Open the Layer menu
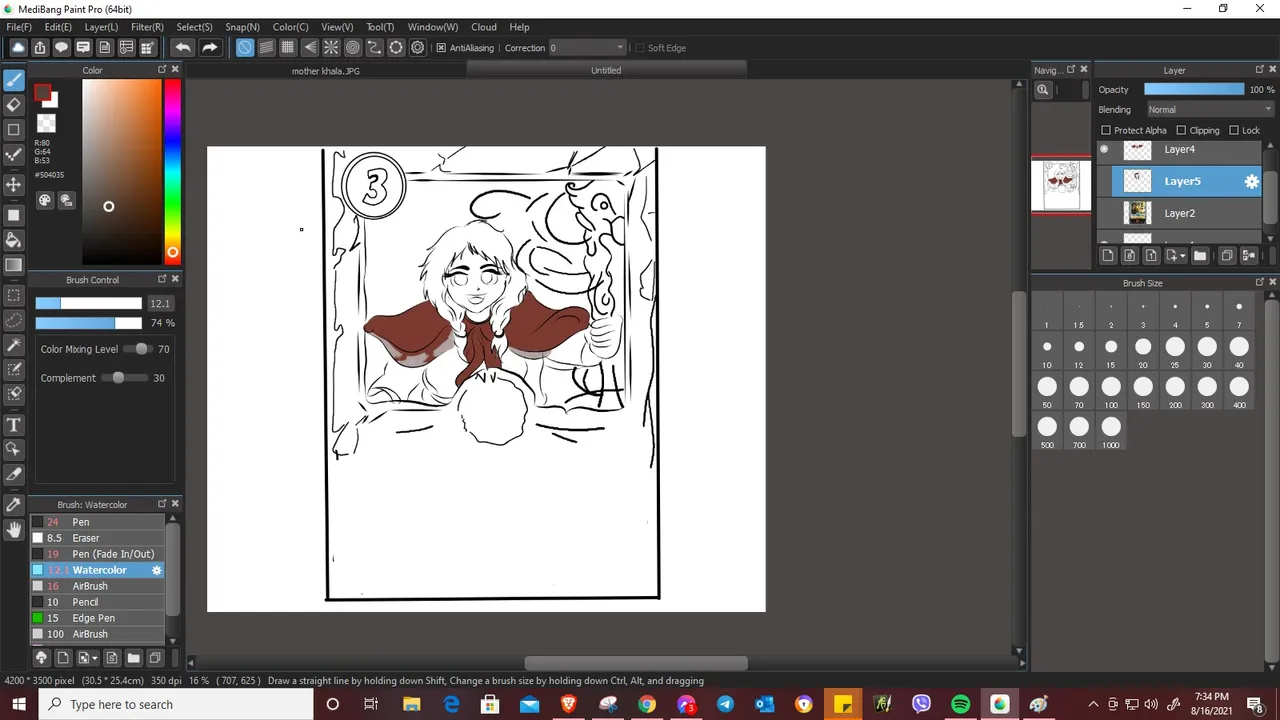Screen dimensions: 1280x720 click(101, 27)
